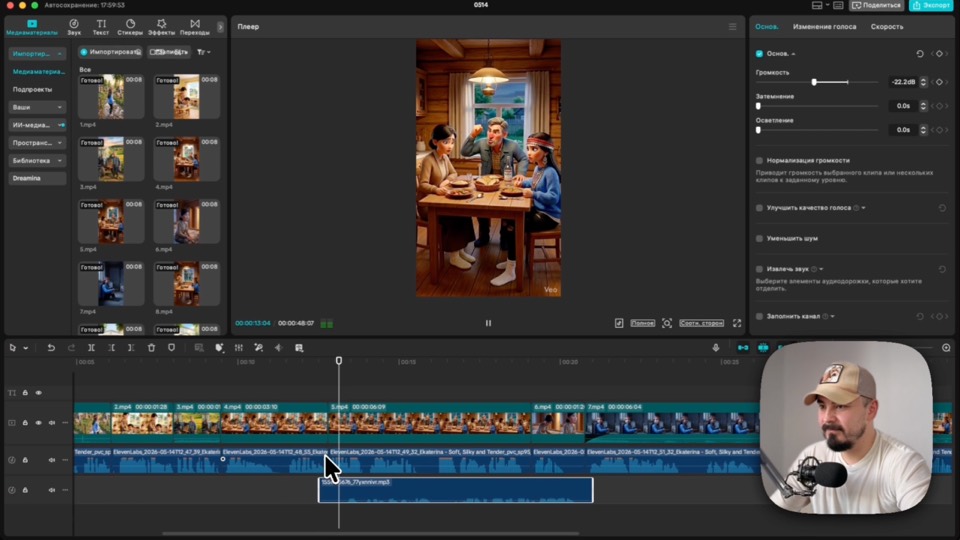Open the Переходы transitions tab

click(195, 27)
